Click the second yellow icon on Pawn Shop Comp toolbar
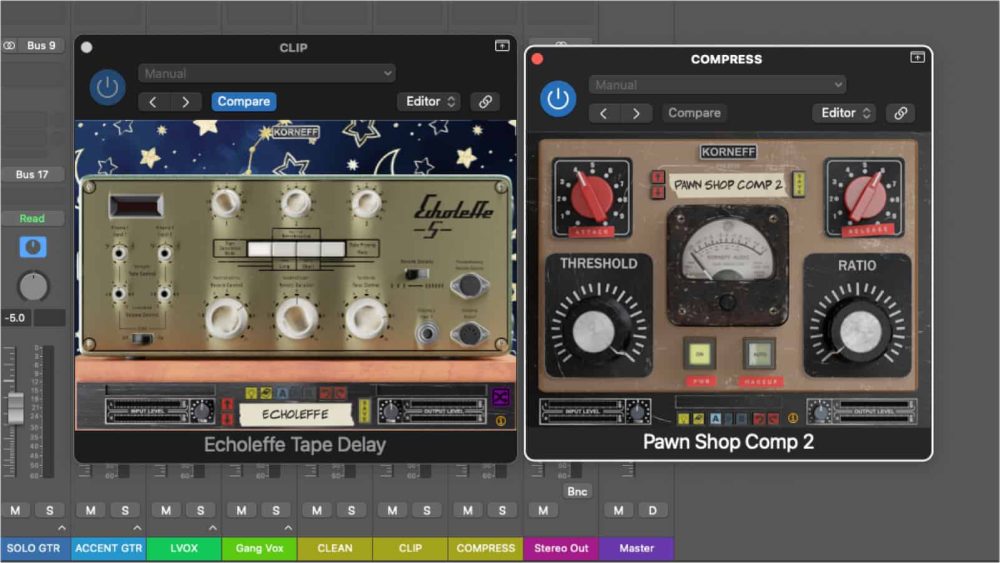This screenshot has height=563, width=1000. click(698, 419)
